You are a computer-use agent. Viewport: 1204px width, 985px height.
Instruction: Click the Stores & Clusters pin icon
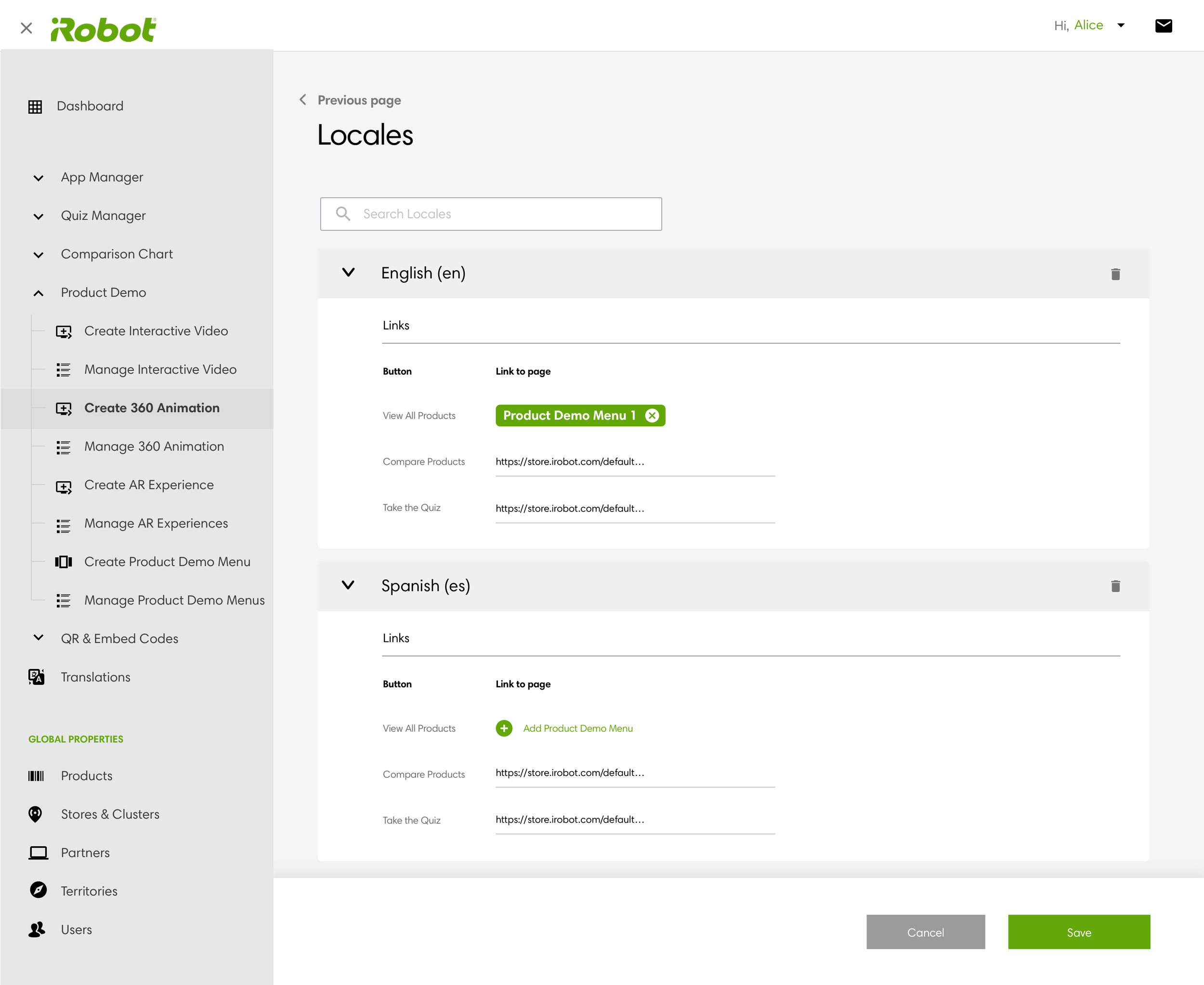click(x=35, y=814)
